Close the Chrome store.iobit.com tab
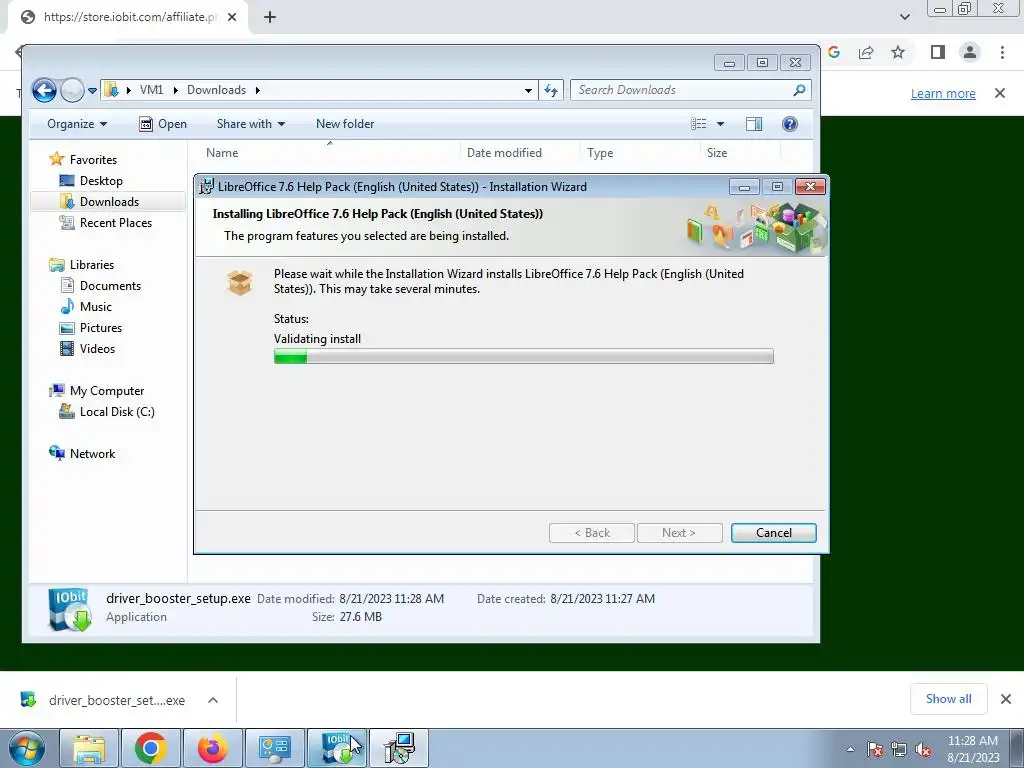This screenshot has height=768, width=1024. coord(232,17)
